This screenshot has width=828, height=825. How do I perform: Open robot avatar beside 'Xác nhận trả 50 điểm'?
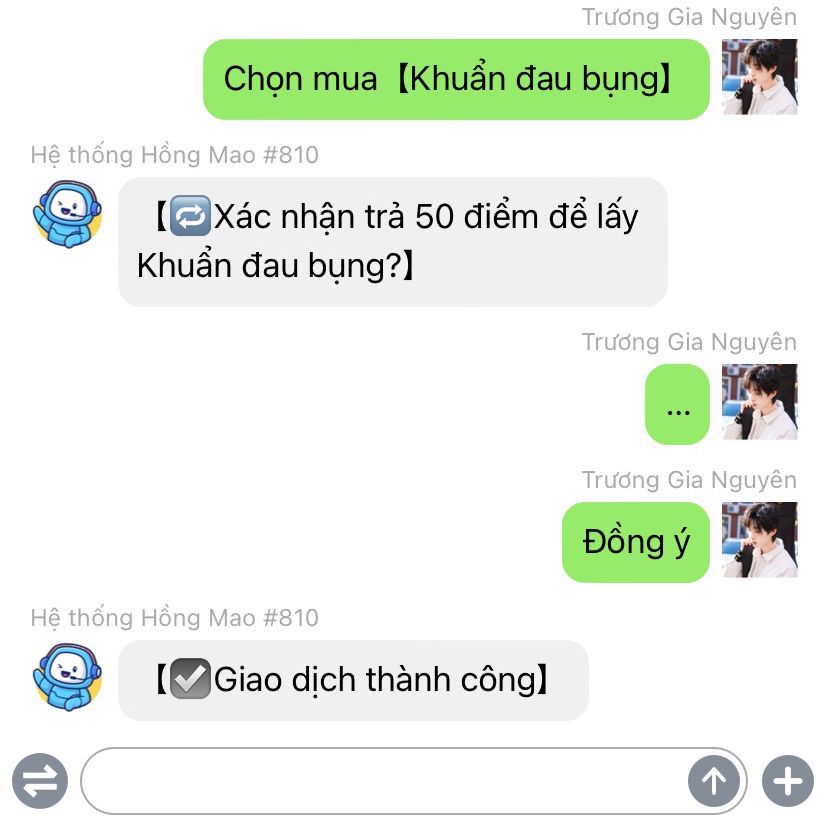tap(67, 214)
